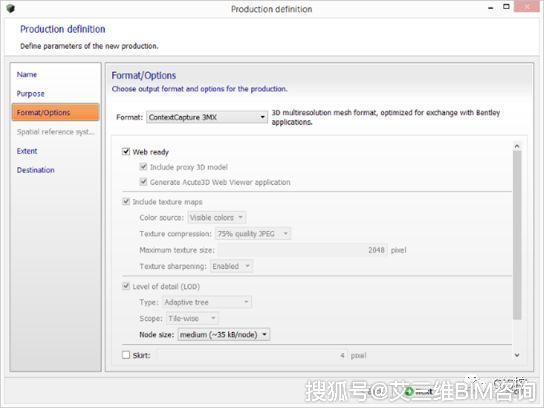The image size is (544, 409).
Task: Maximize the Production definition window
Action: coord(507,7)
